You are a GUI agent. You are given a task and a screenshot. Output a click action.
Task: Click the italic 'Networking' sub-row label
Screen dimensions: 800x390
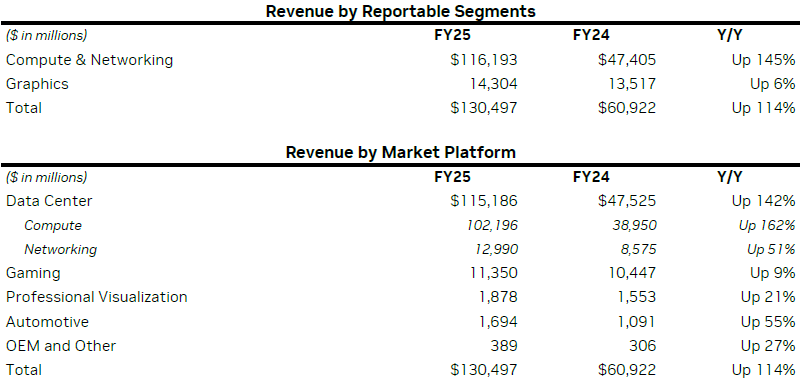point(61,249)
